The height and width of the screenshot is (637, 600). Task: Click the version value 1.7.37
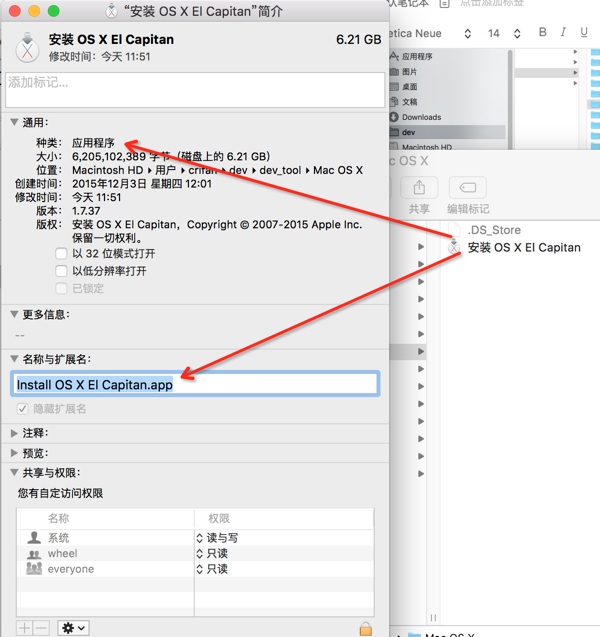[x=86, y=211]
